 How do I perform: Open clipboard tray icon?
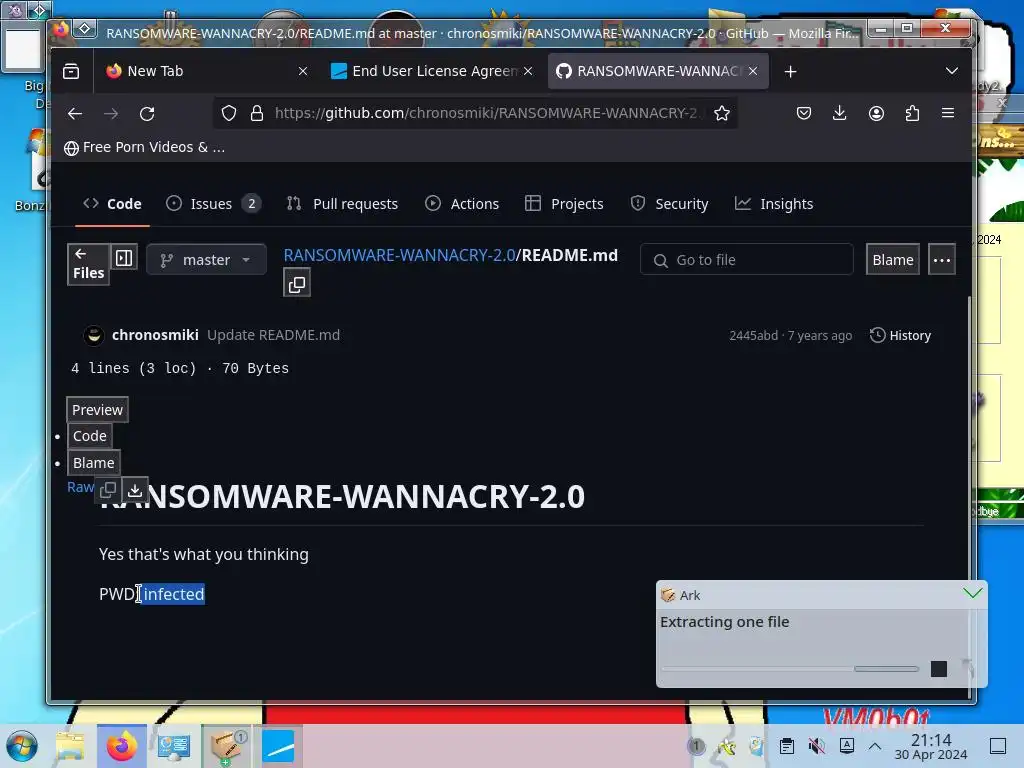pyautogui.click(x=786, y=746)
